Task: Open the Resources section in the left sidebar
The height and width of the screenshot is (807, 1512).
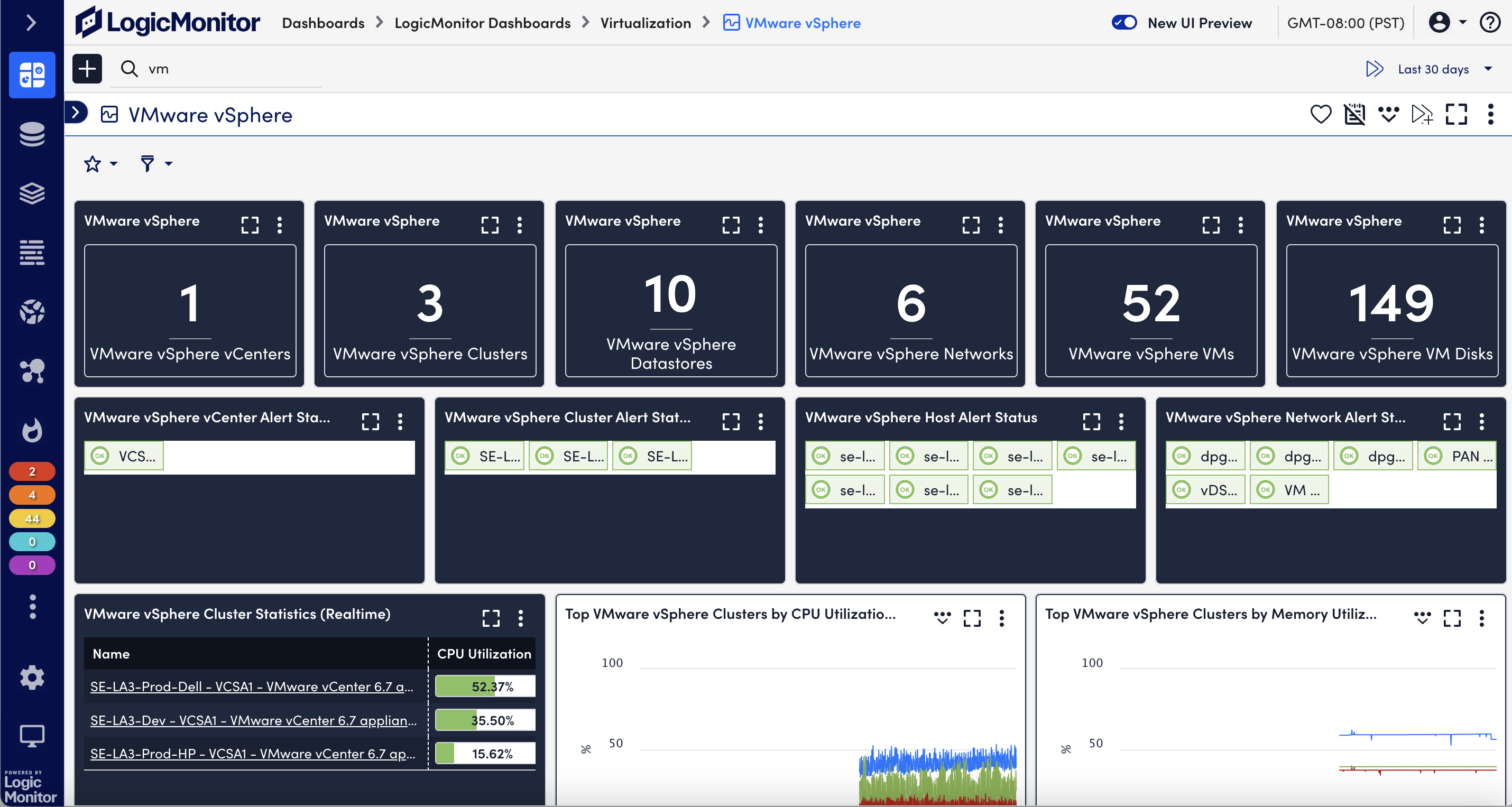Action: point(32,134)
